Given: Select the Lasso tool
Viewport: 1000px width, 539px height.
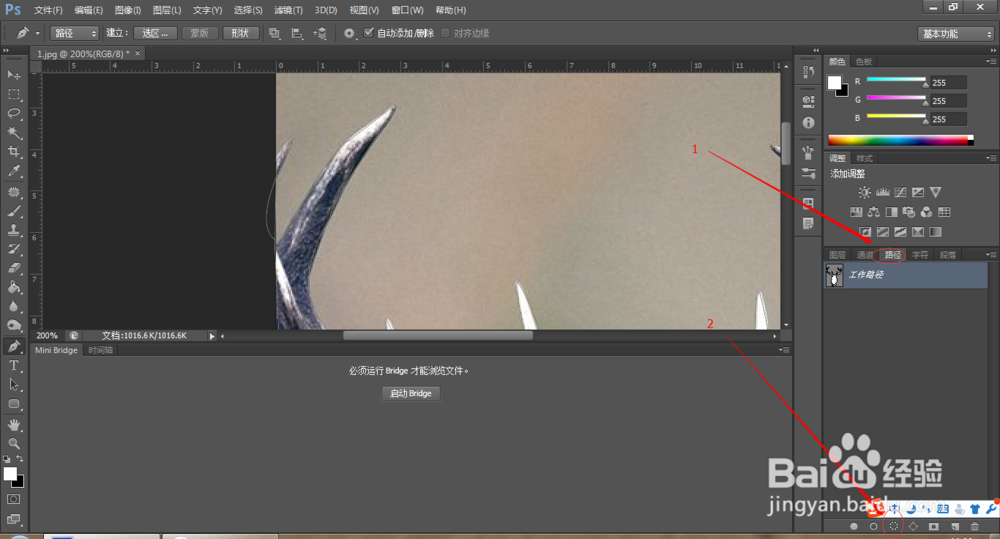Looking at the screenshot, I should click(x=13, y=114).
